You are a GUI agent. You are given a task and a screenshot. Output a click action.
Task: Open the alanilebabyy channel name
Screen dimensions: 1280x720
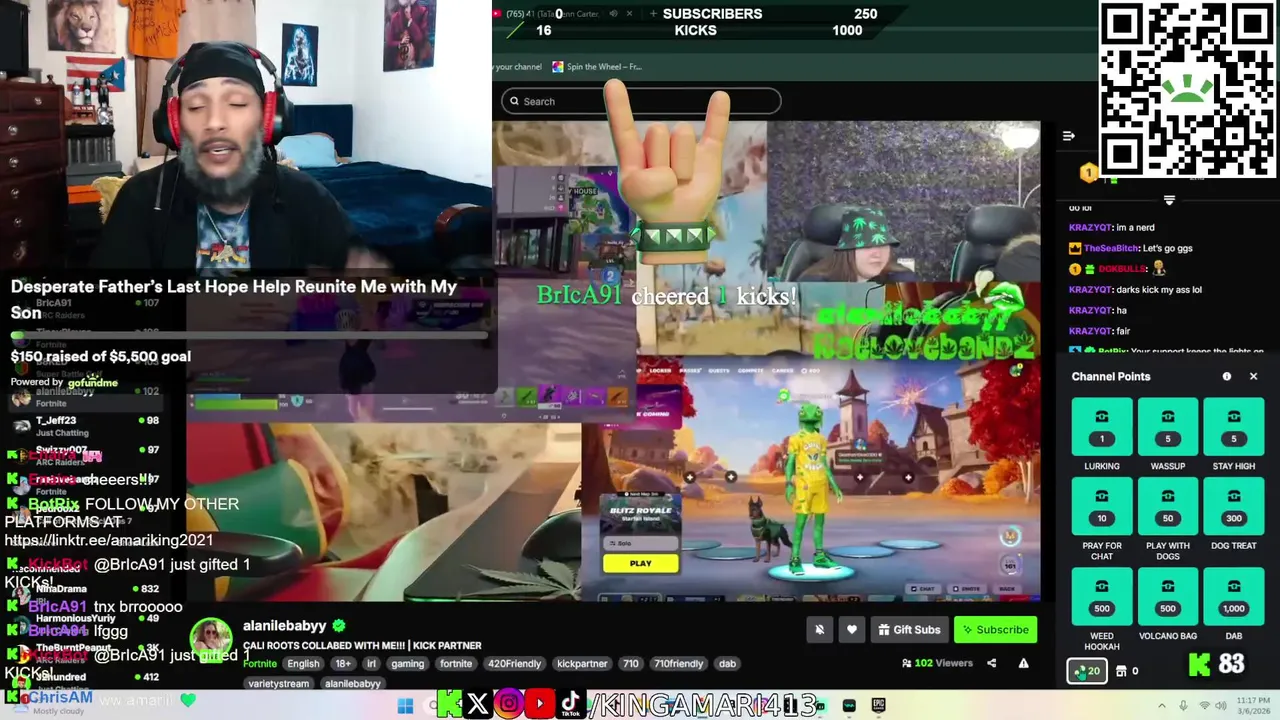pos(285,625)
